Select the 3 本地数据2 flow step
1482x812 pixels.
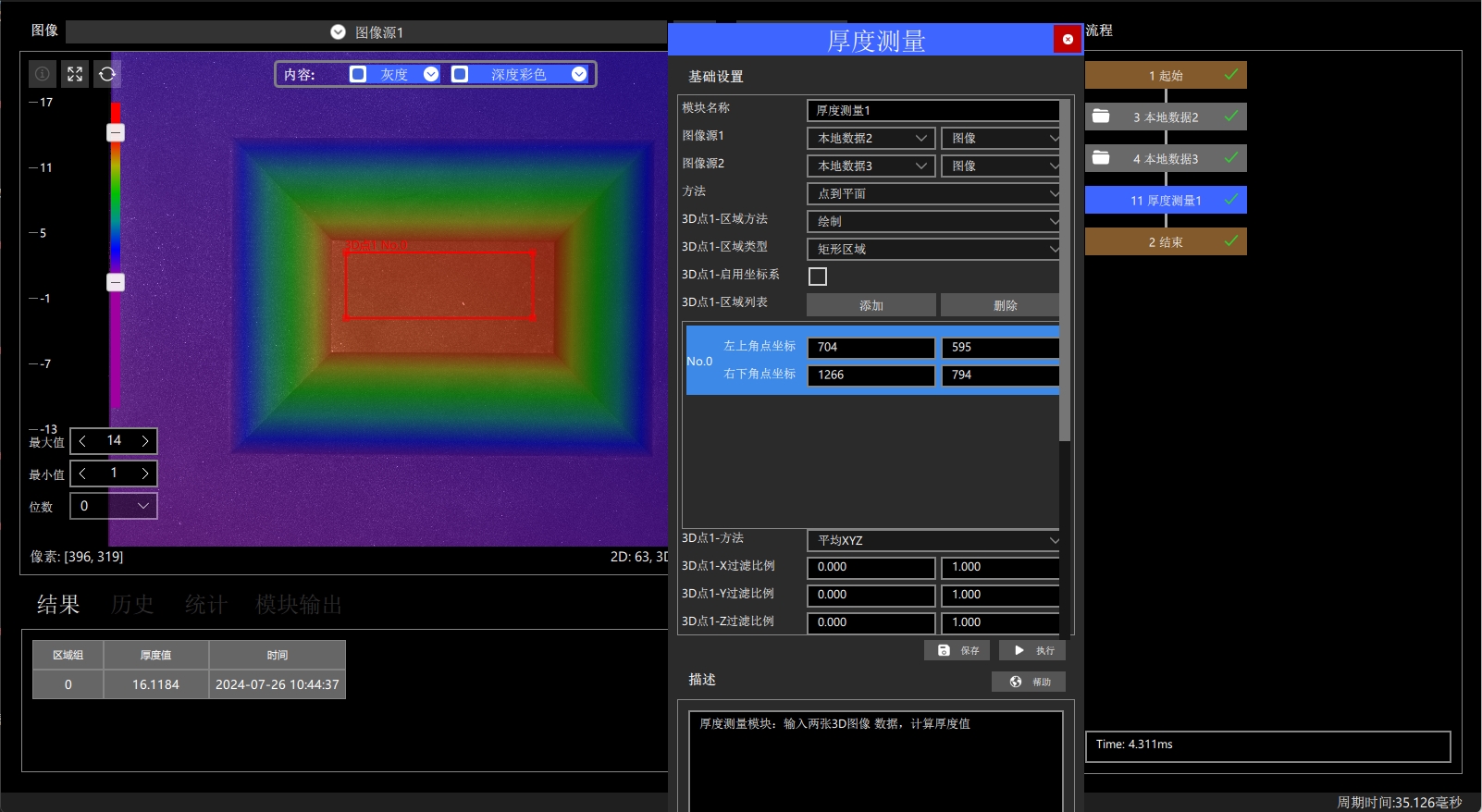pos(1166,117)
